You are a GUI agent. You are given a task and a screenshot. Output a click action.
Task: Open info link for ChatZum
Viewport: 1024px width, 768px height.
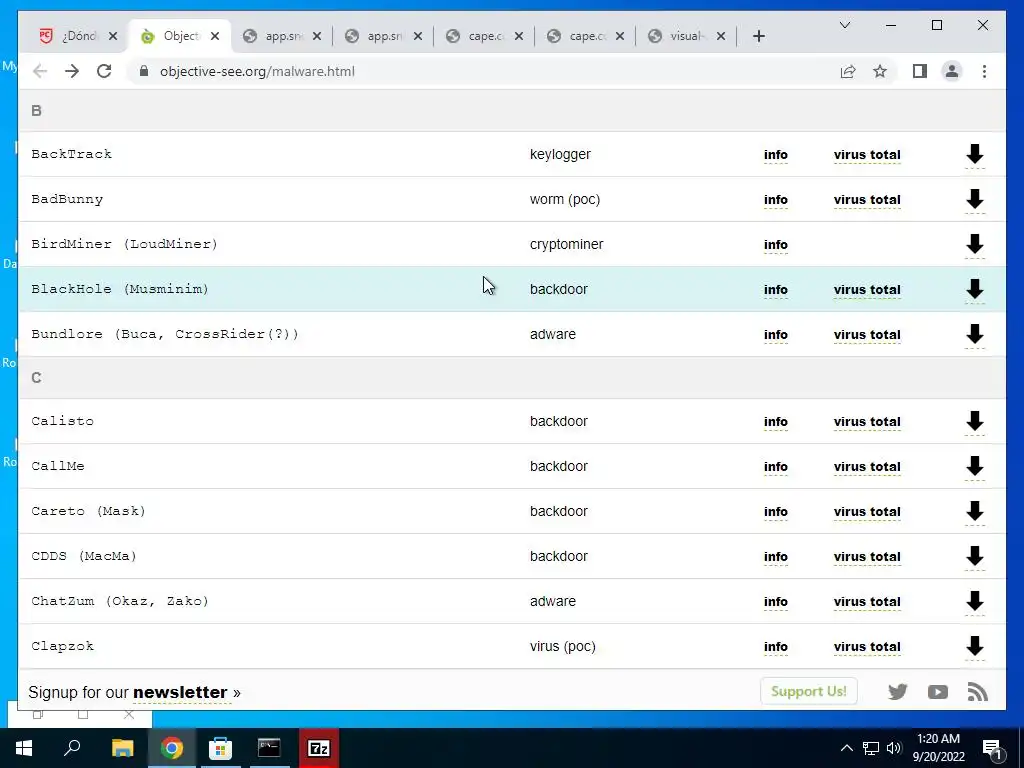pyautogui.click(x=776, y=602)
